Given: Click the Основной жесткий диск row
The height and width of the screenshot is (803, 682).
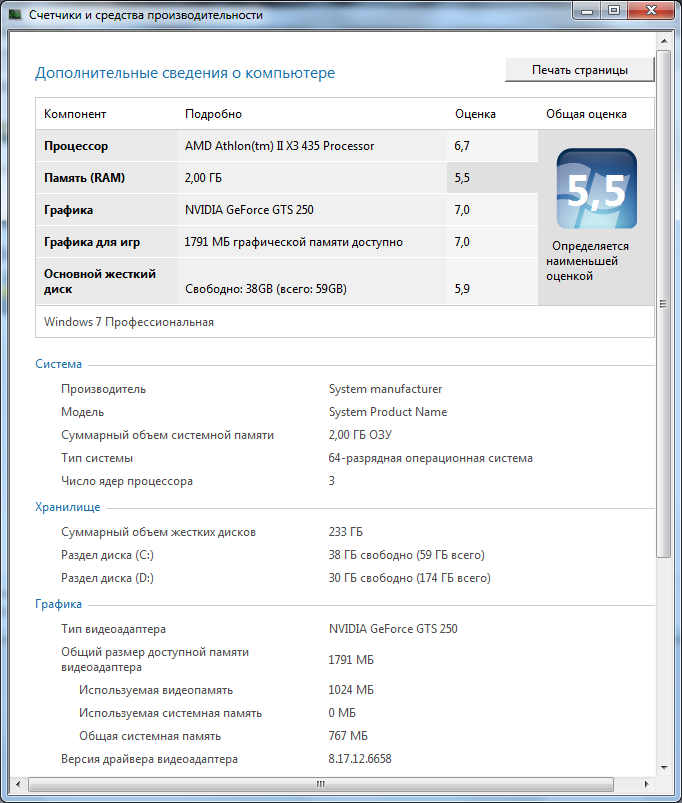Looking at the screenshot, I should click(287, 281).
